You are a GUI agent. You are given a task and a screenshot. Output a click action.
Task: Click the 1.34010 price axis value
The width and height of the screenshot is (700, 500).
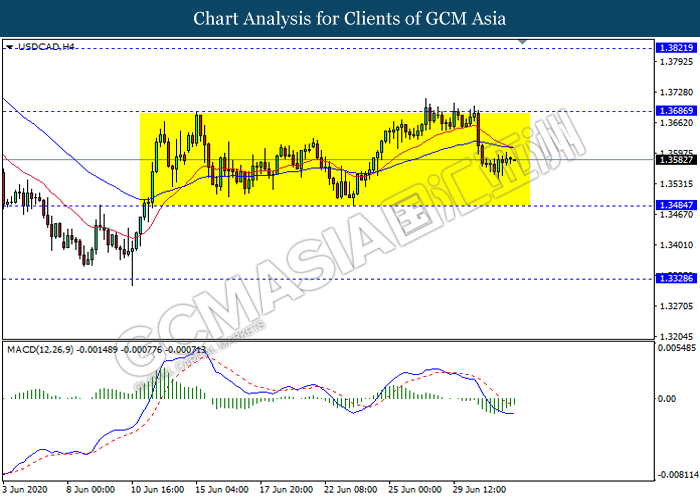[676, 245]
